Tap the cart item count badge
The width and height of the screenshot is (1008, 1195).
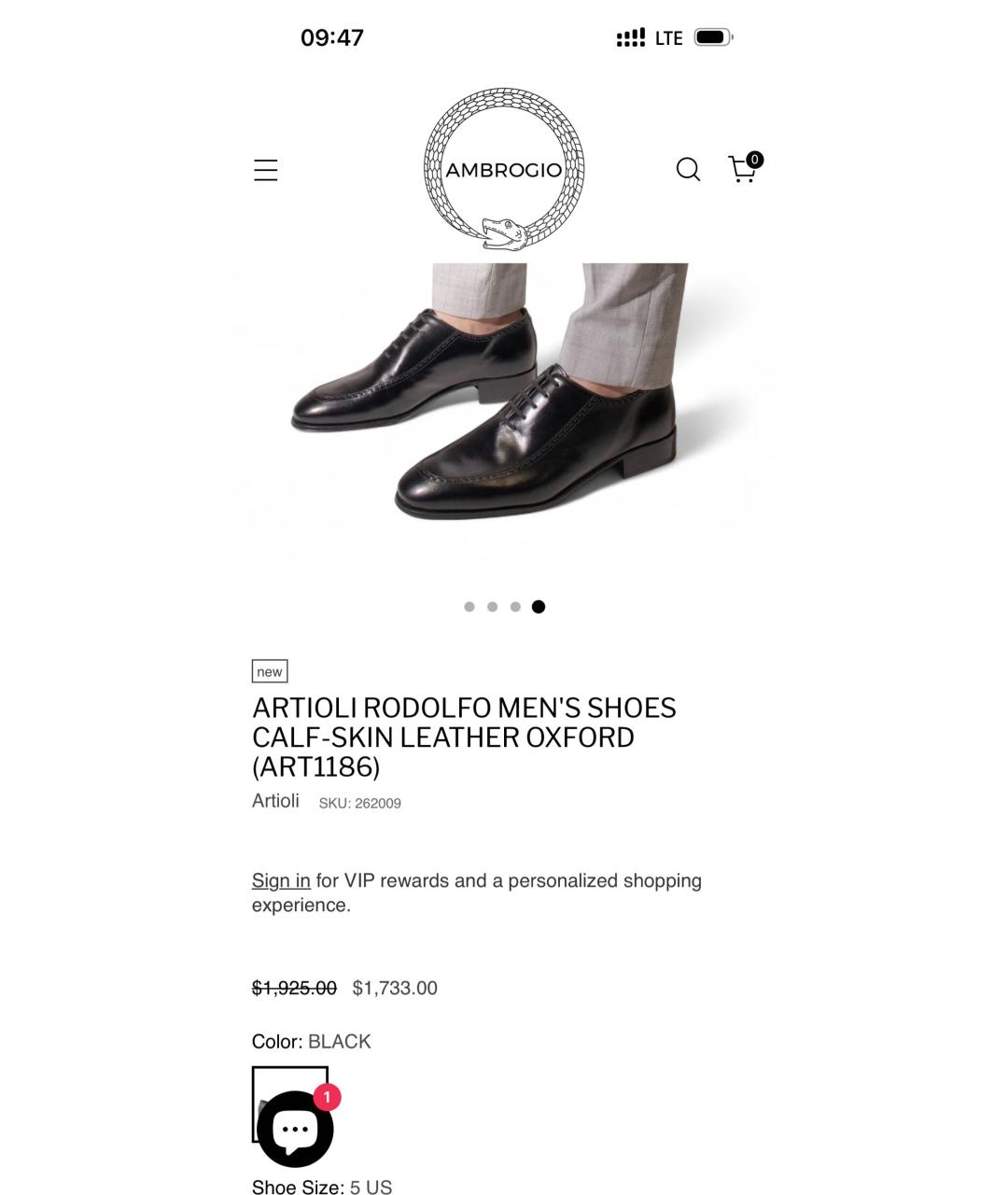[754, 160]
